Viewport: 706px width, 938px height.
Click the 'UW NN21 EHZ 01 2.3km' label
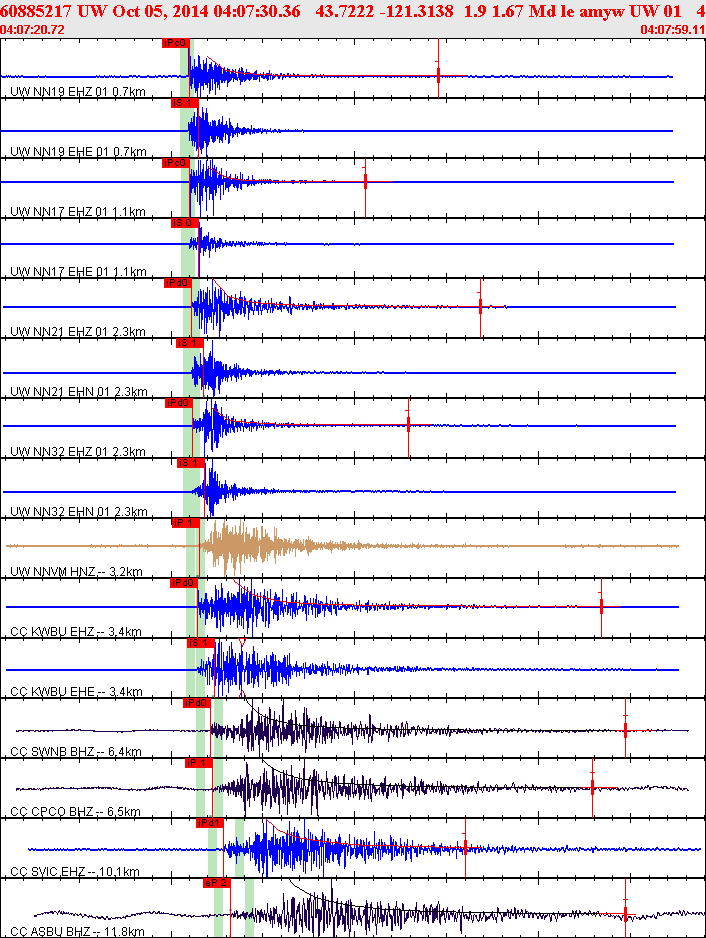78,331
